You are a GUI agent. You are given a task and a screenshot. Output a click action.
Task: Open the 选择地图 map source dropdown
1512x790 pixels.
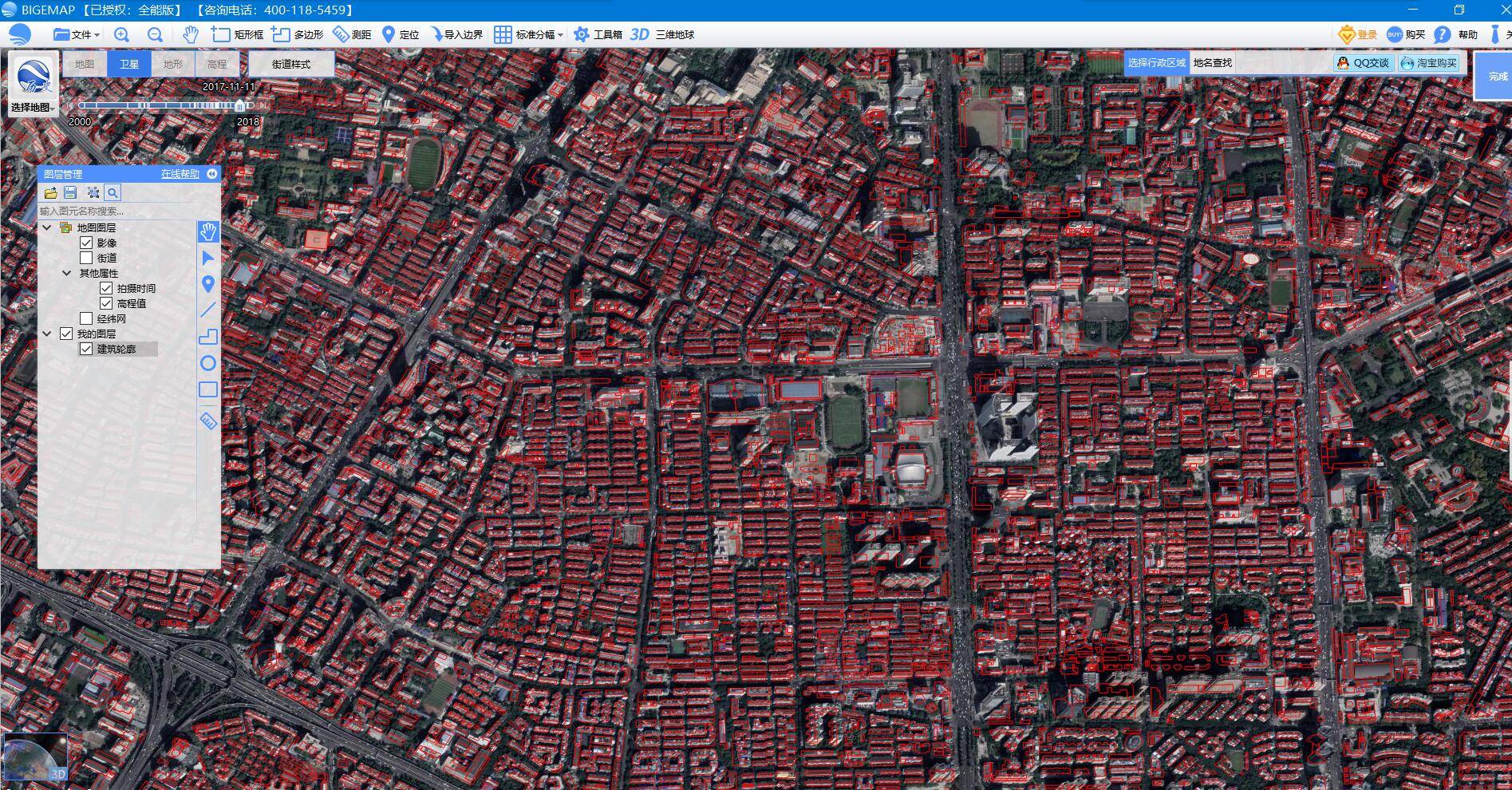33,108
